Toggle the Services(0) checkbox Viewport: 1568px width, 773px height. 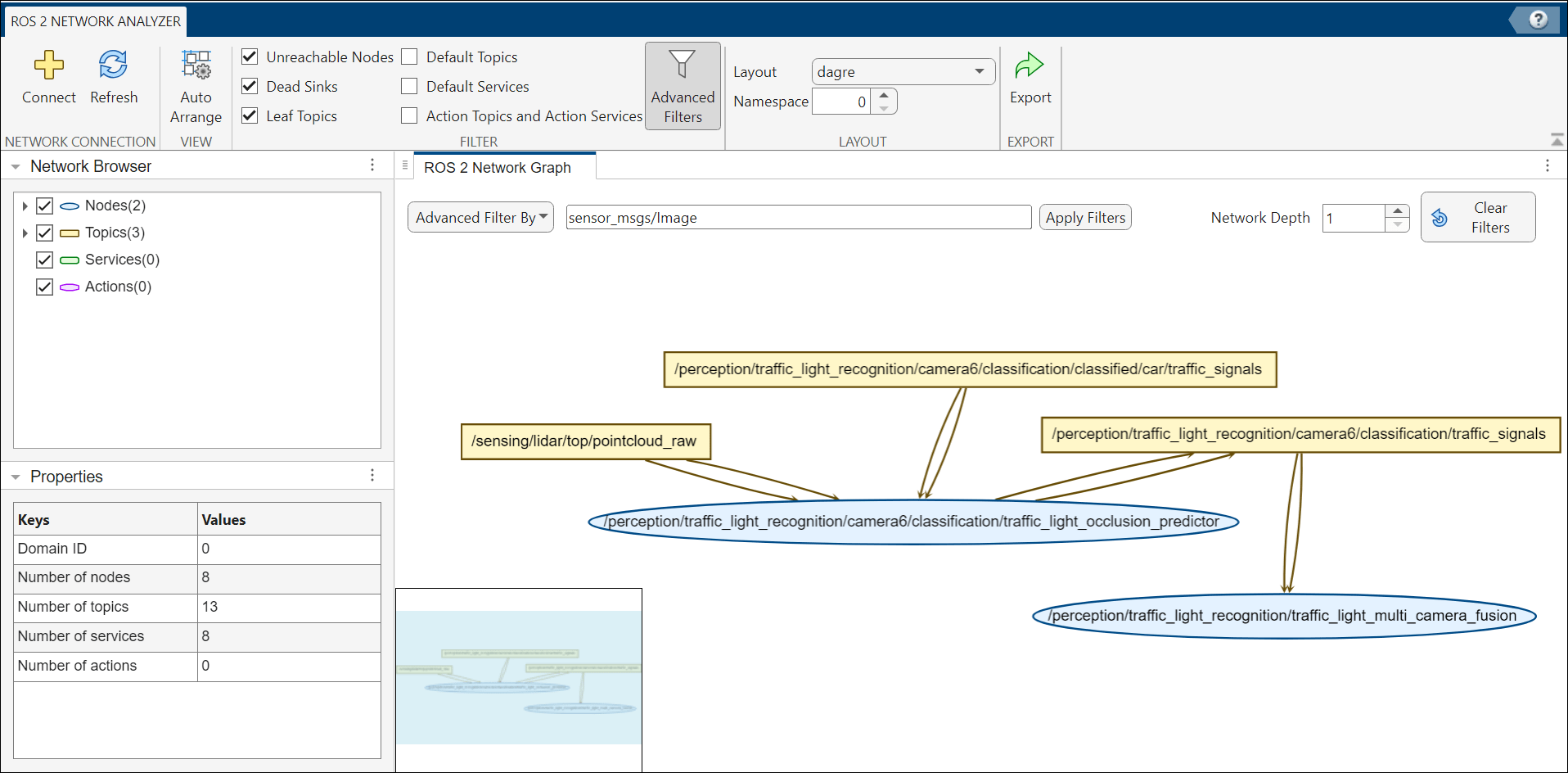45,260
